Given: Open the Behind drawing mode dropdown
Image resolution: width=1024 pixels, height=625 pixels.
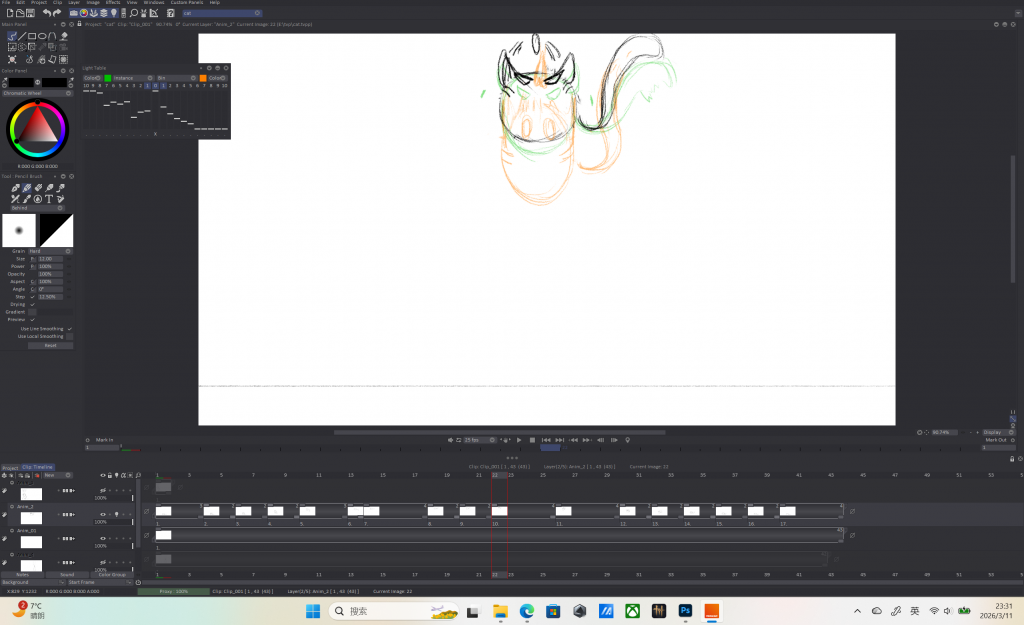Looking at the screenshot, I should 35,208.
